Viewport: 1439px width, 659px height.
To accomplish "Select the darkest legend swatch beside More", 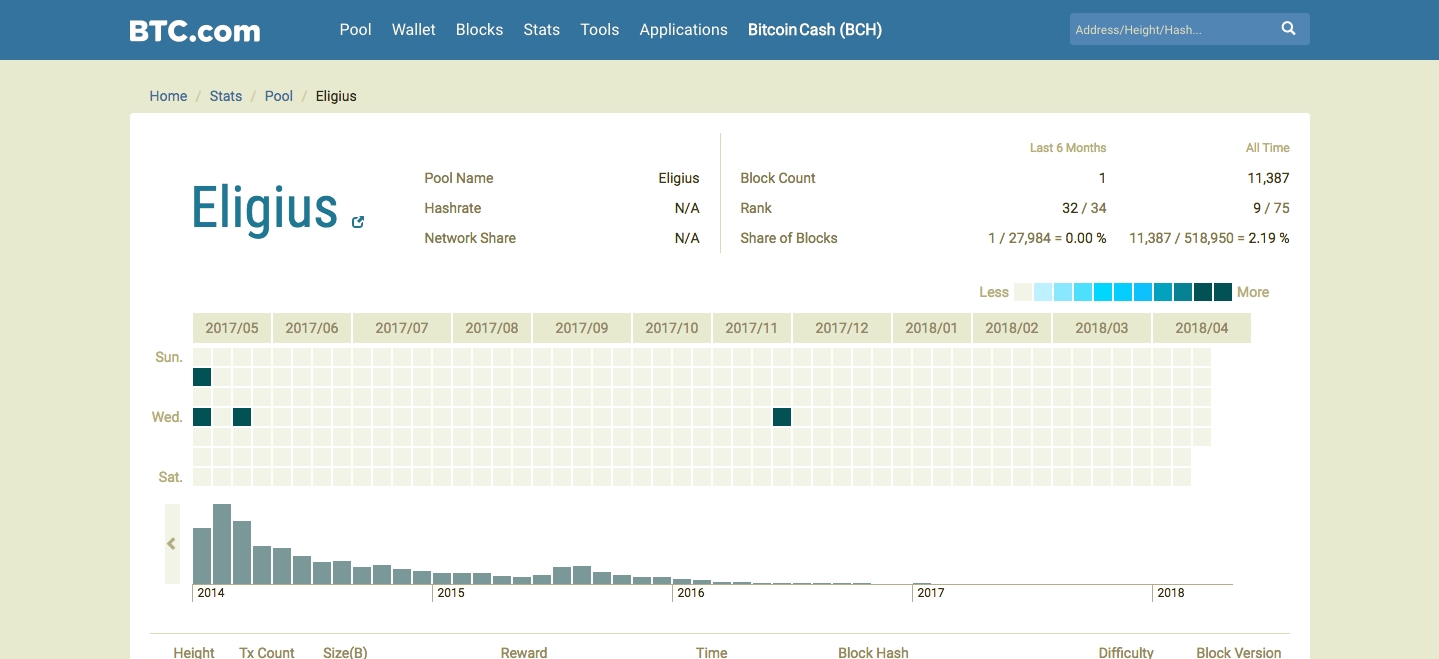I will 1223,292.
